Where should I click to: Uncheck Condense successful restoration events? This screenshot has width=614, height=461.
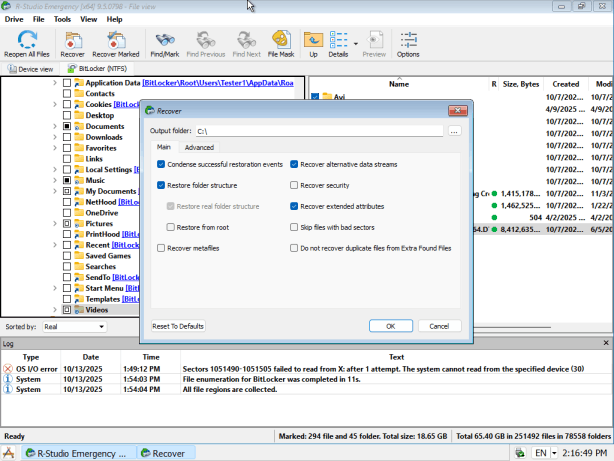(162, 164)
